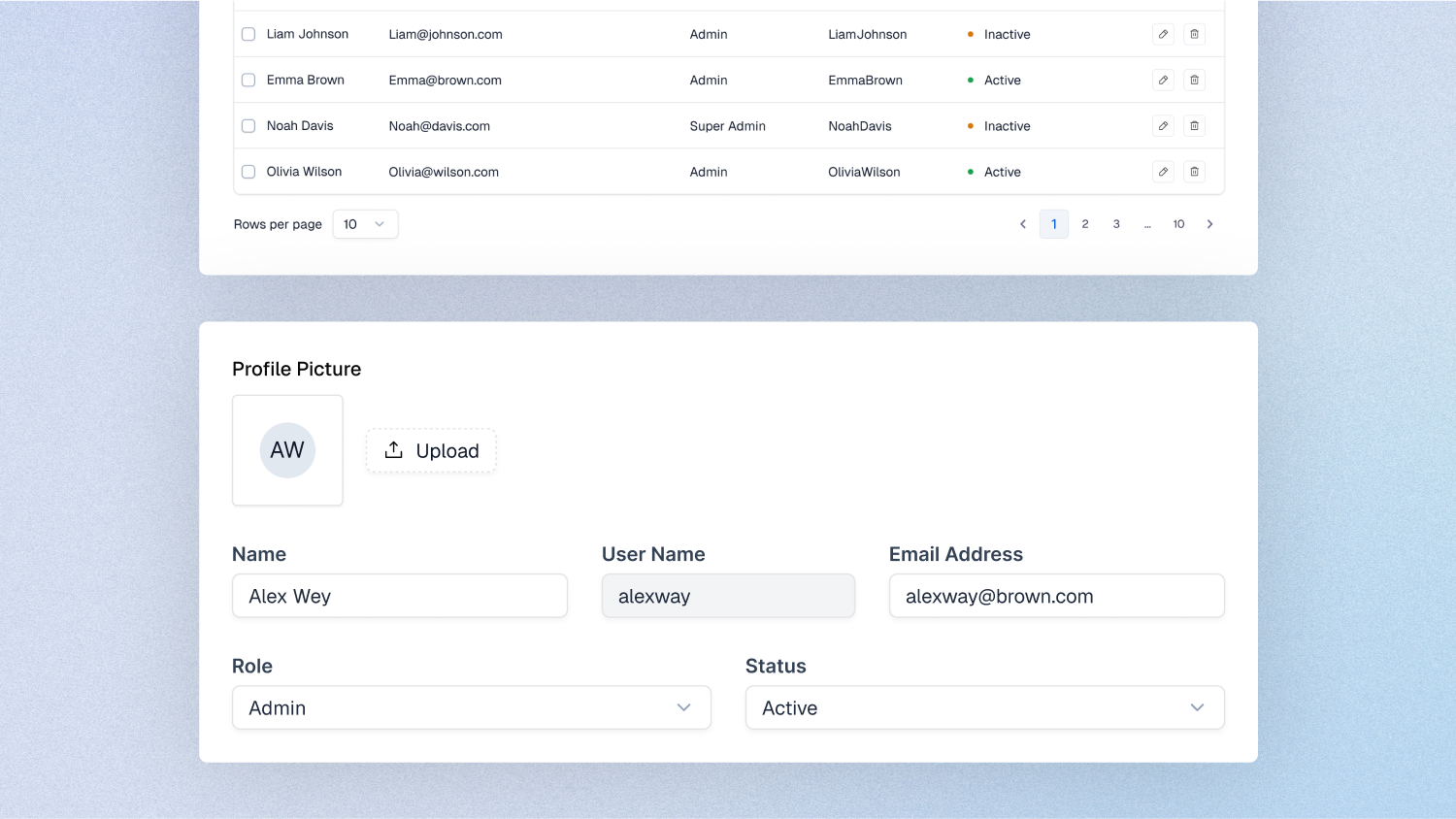Jump to page 10 in pagination
1456x819 pixels.
1178,224
